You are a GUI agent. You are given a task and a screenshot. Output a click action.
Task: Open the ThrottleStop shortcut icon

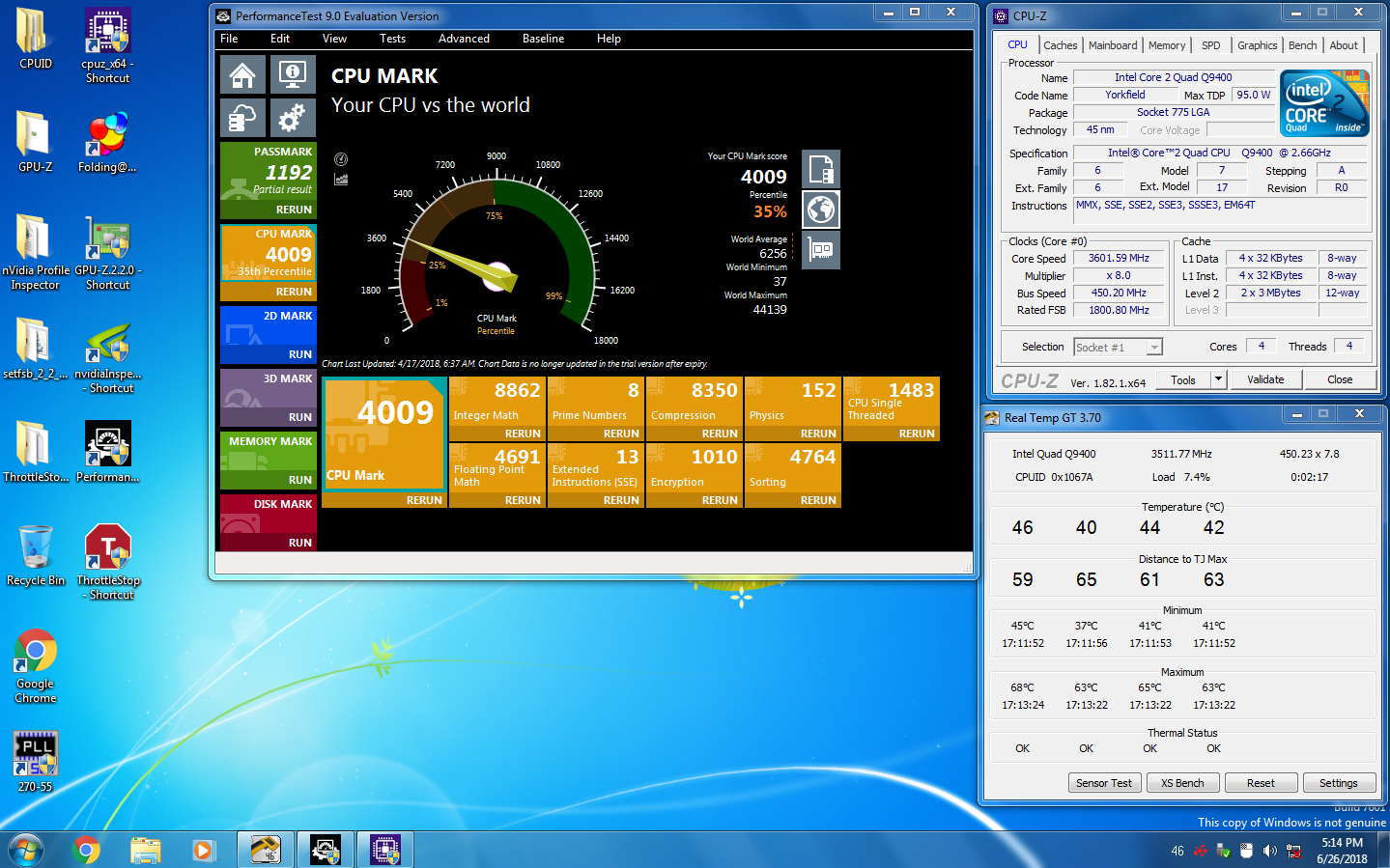[107, 562]
